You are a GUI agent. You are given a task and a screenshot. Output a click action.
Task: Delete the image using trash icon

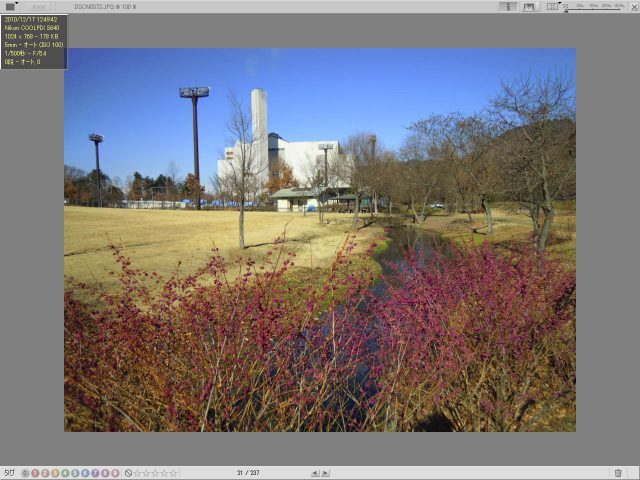coord(617,473)
